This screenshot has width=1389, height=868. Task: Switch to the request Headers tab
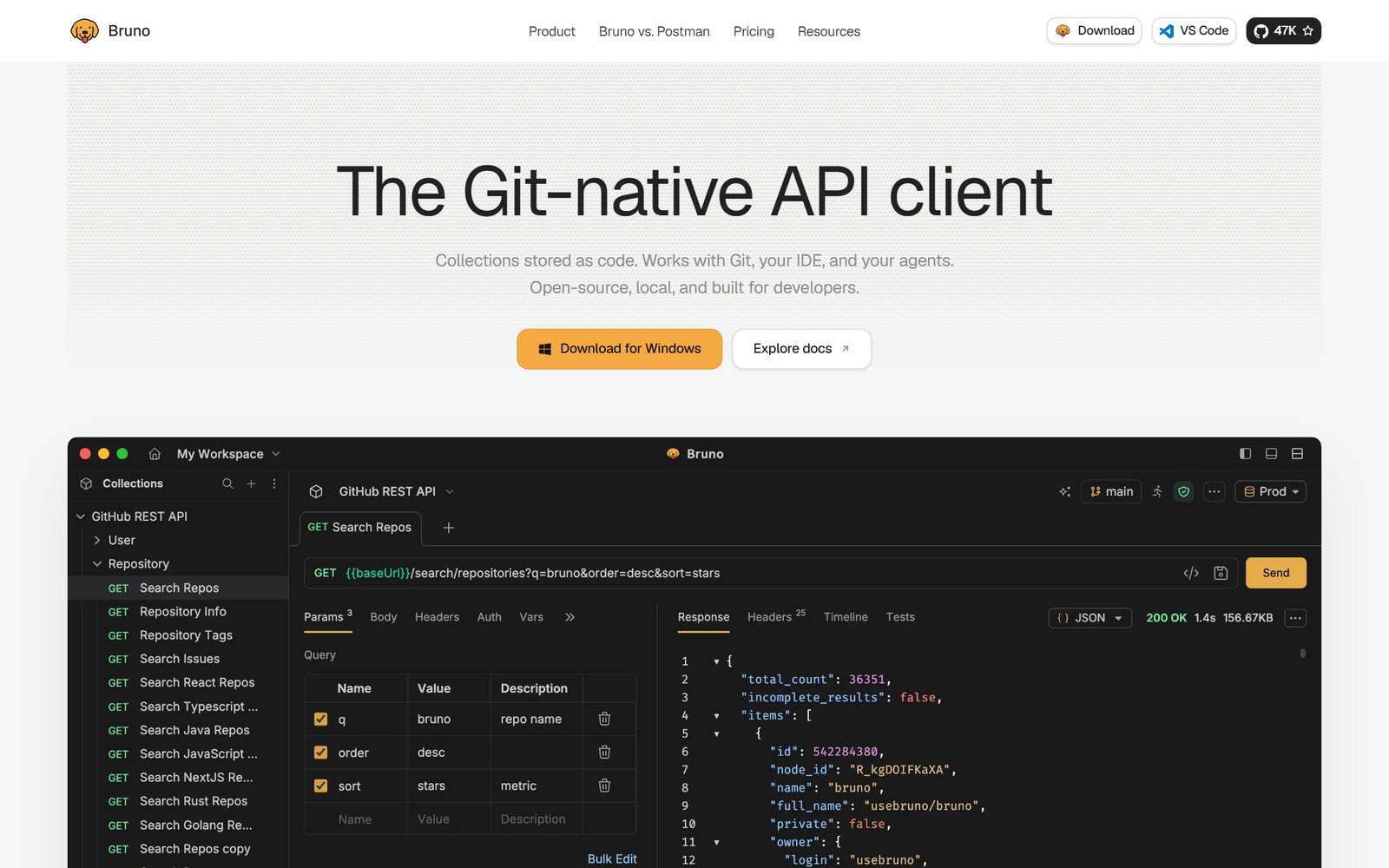point(437,617)
